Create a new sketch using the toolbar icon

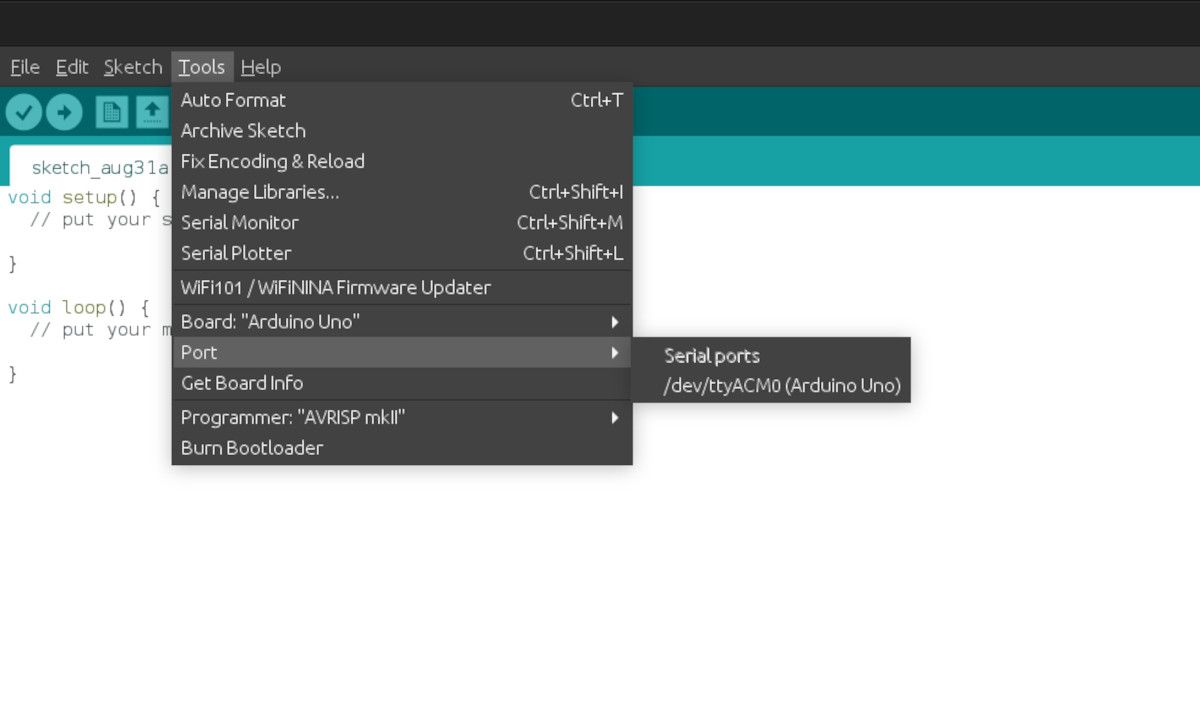point(112,111)
